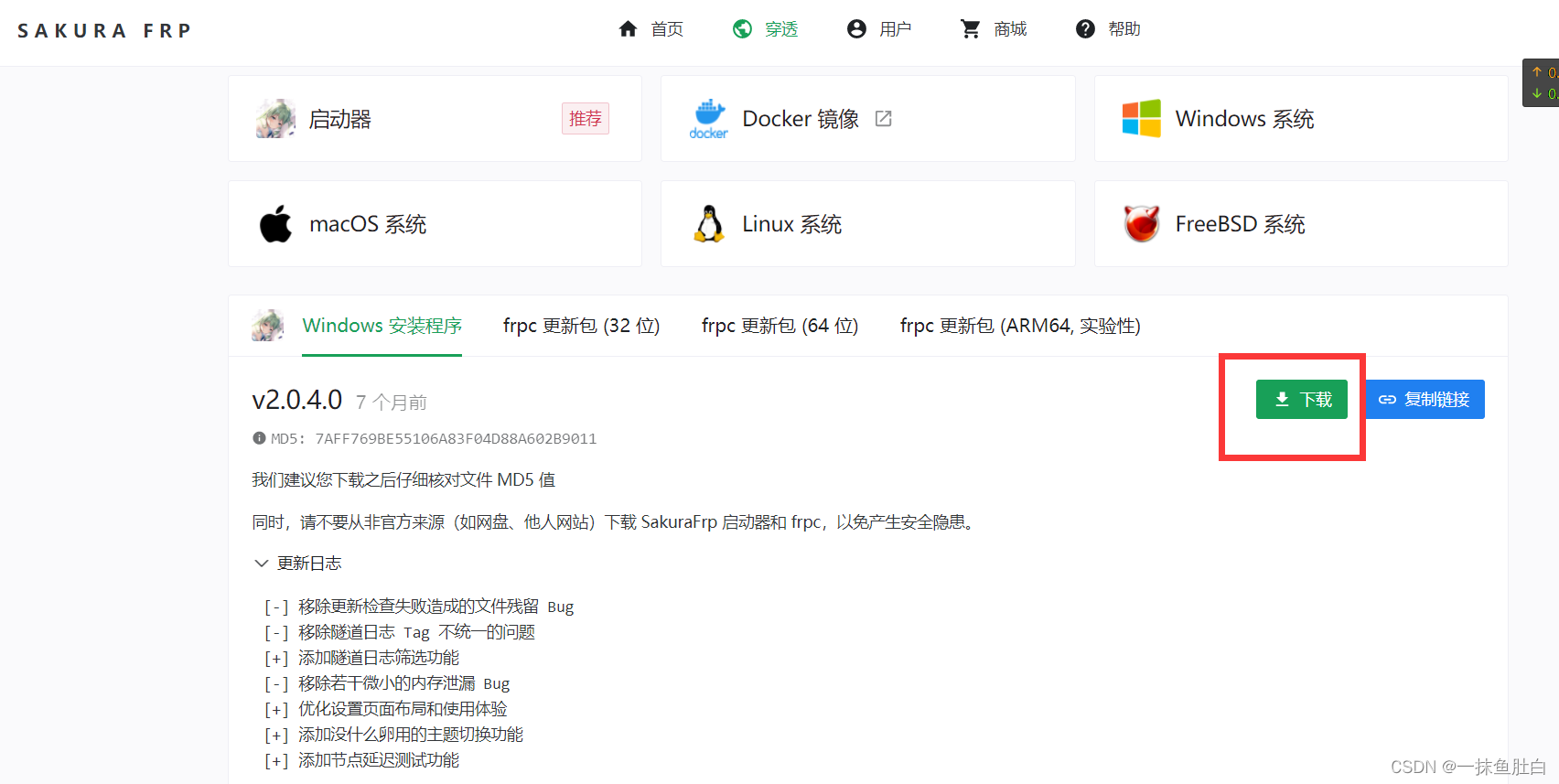The height and width of the screenshot is (784, 1559).
Task: Select the 启动器 download card
Action: point(435,119)
